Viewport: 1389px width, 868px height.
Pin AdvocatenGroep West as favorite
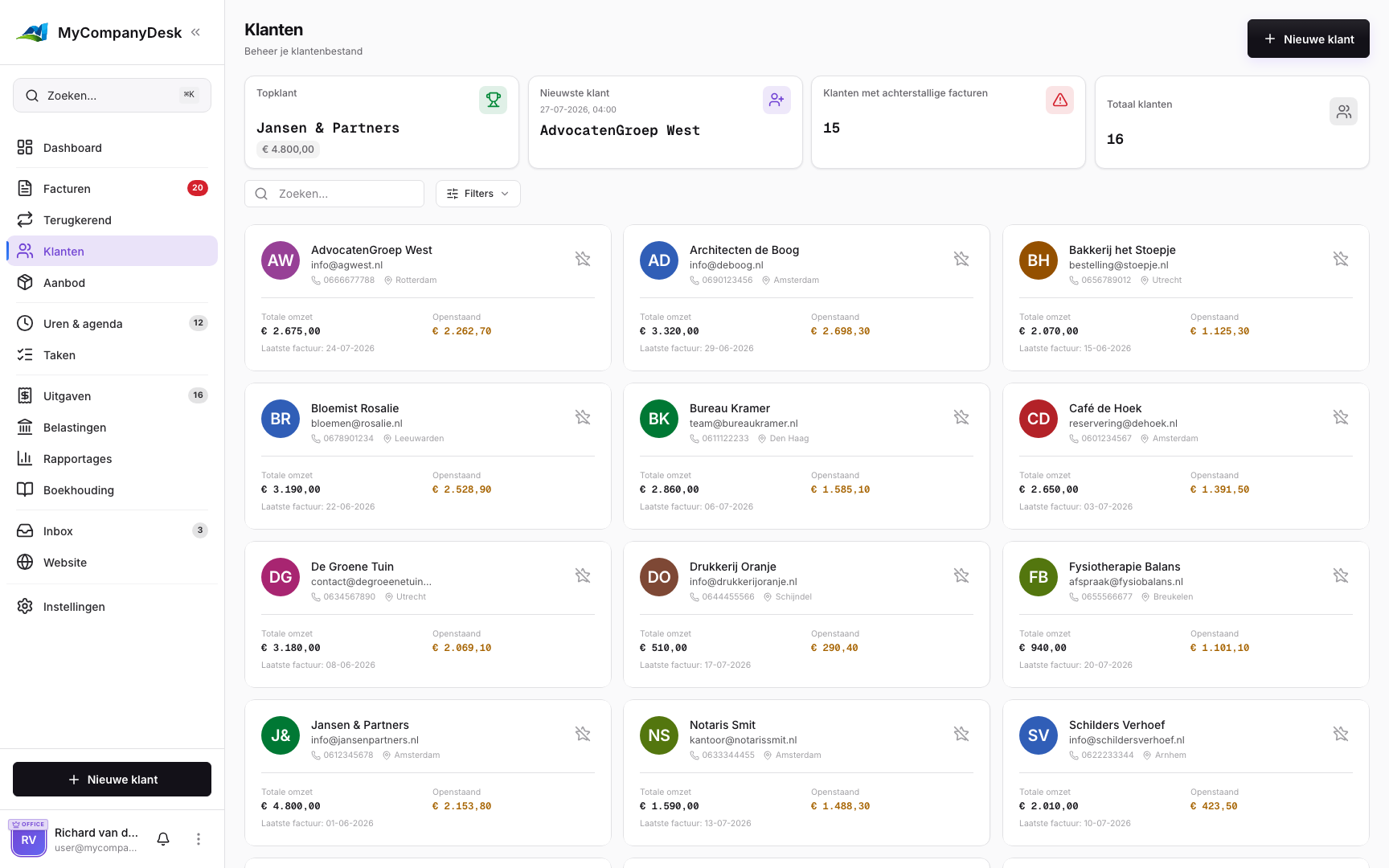pyautogui.click(x=583, y=259)
